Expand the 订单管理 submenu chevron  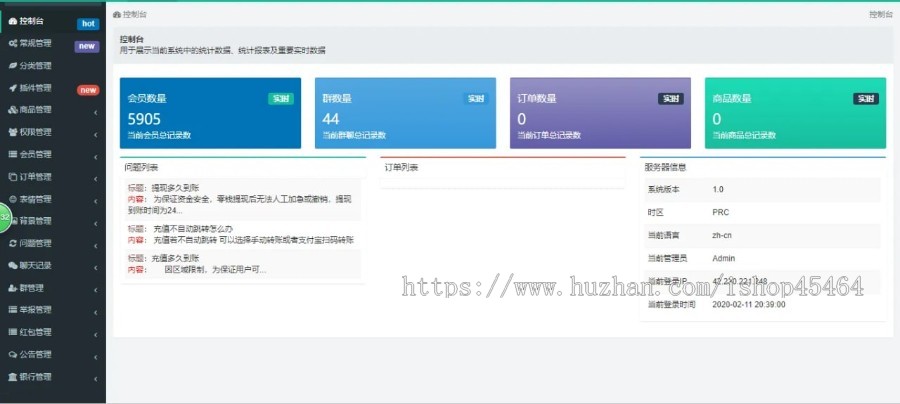pos(95,179)
